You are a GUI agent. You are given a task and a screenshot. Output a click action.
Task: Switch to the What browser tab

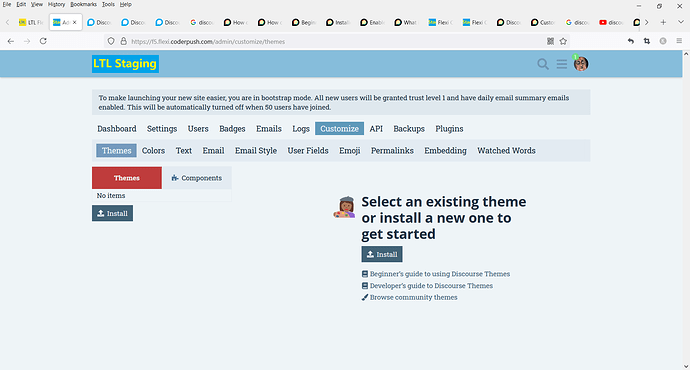(406, 22)
